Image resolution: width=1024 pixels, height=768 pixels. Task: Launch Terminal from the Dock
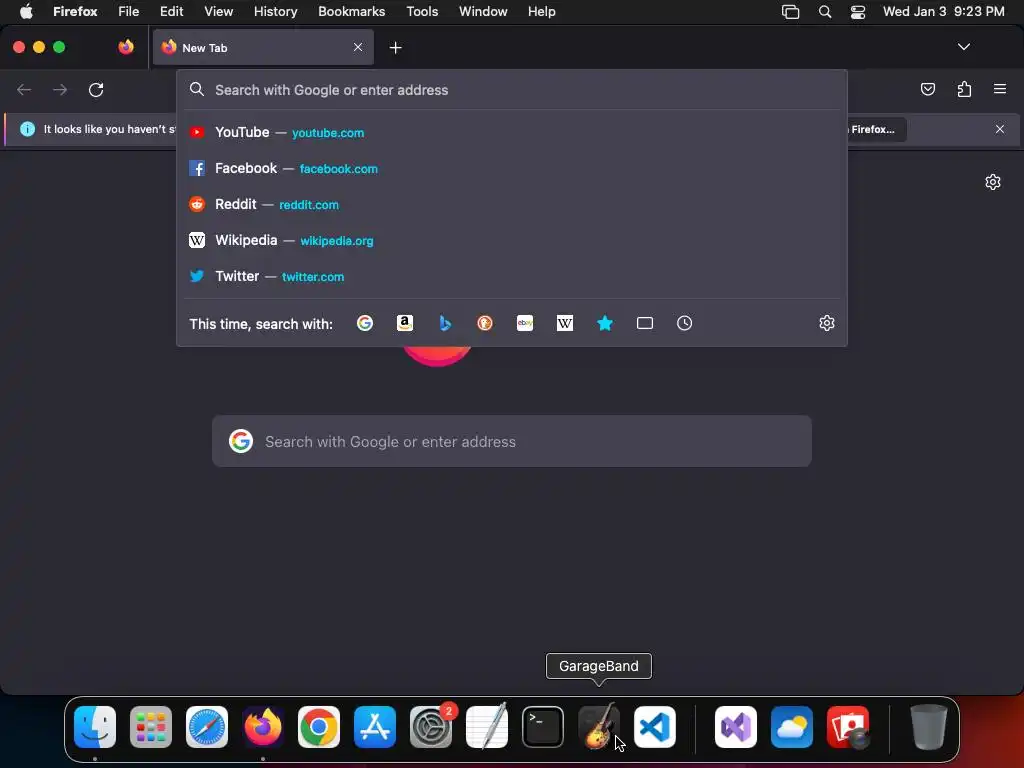(x=543, y=727)
